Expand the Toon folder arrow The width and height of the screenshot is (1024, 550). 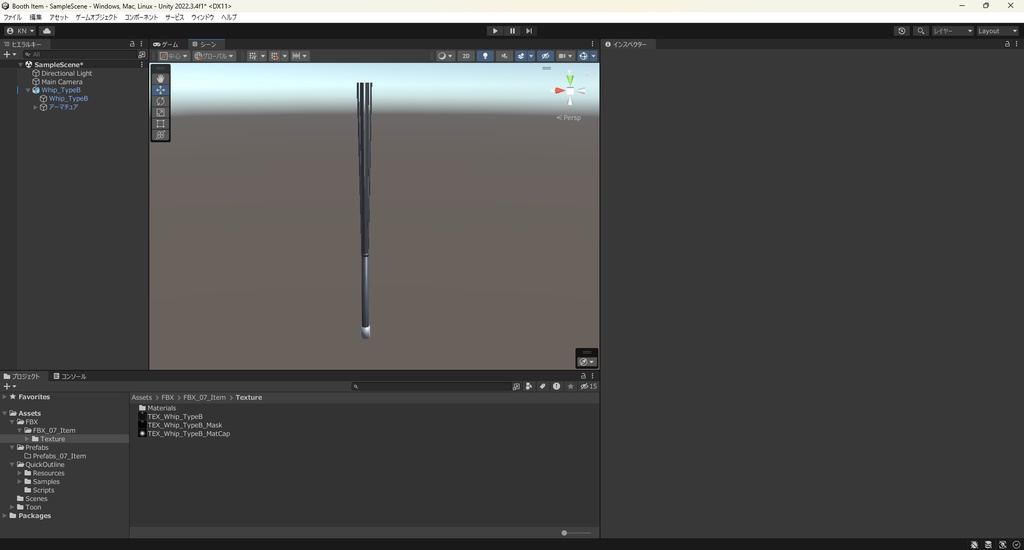click(12, 507)
